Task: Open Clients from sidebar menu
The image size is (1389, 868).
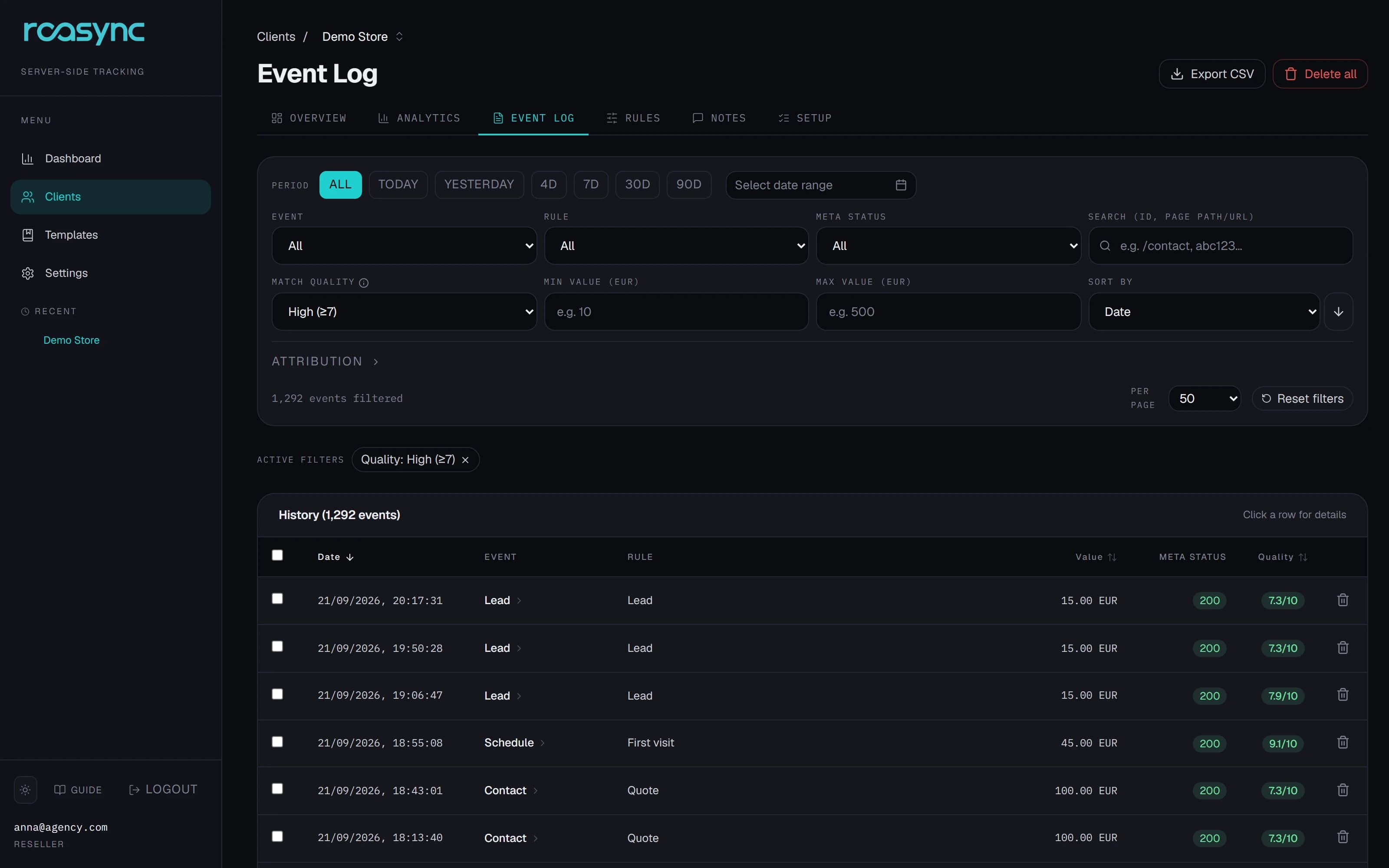Action: pyautogui.click(x=110, y=197)
